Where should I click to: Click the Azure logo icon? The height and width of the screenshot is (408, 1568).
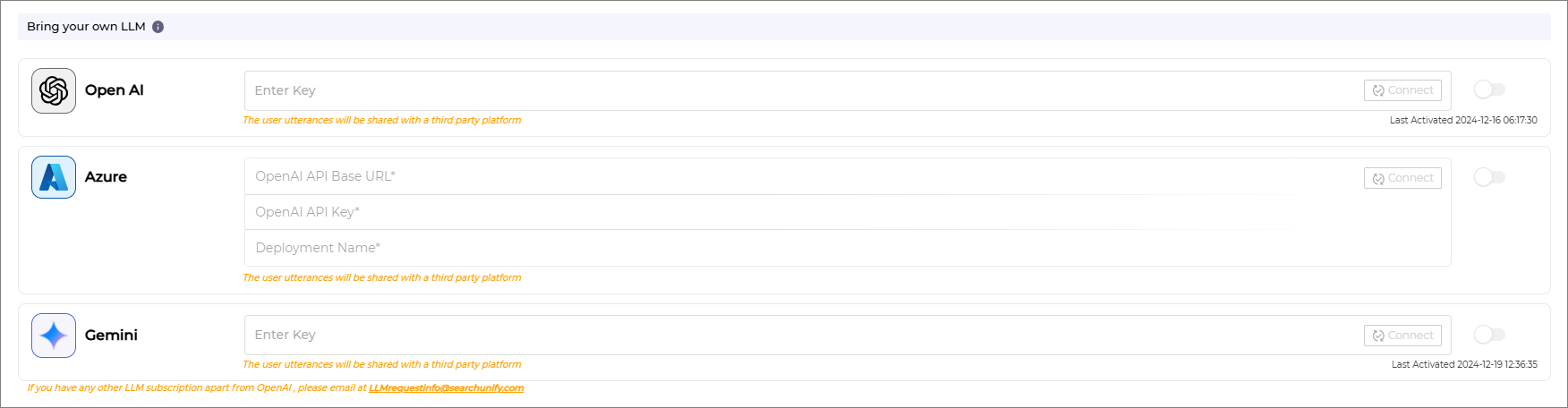coord(54,177)
